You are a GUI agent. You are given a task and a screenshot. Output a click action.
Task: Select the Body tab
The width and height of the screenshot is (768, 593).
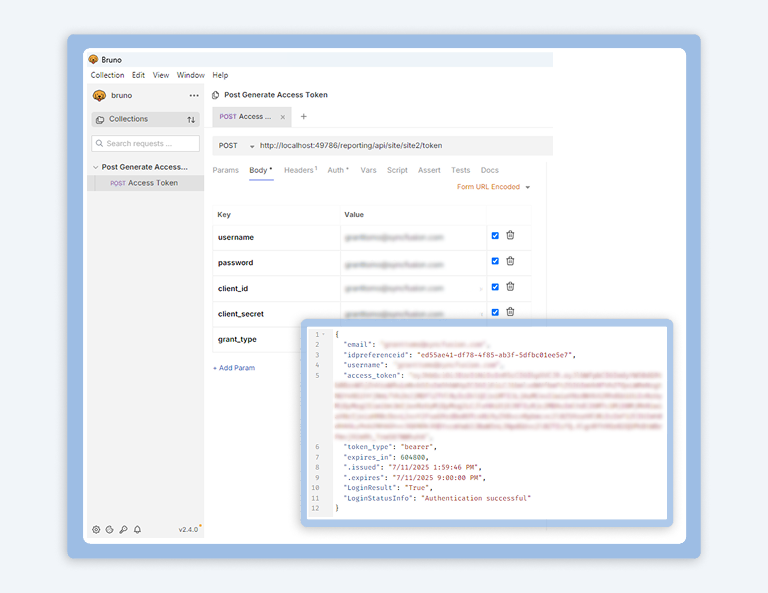click(x=261, y=170)
